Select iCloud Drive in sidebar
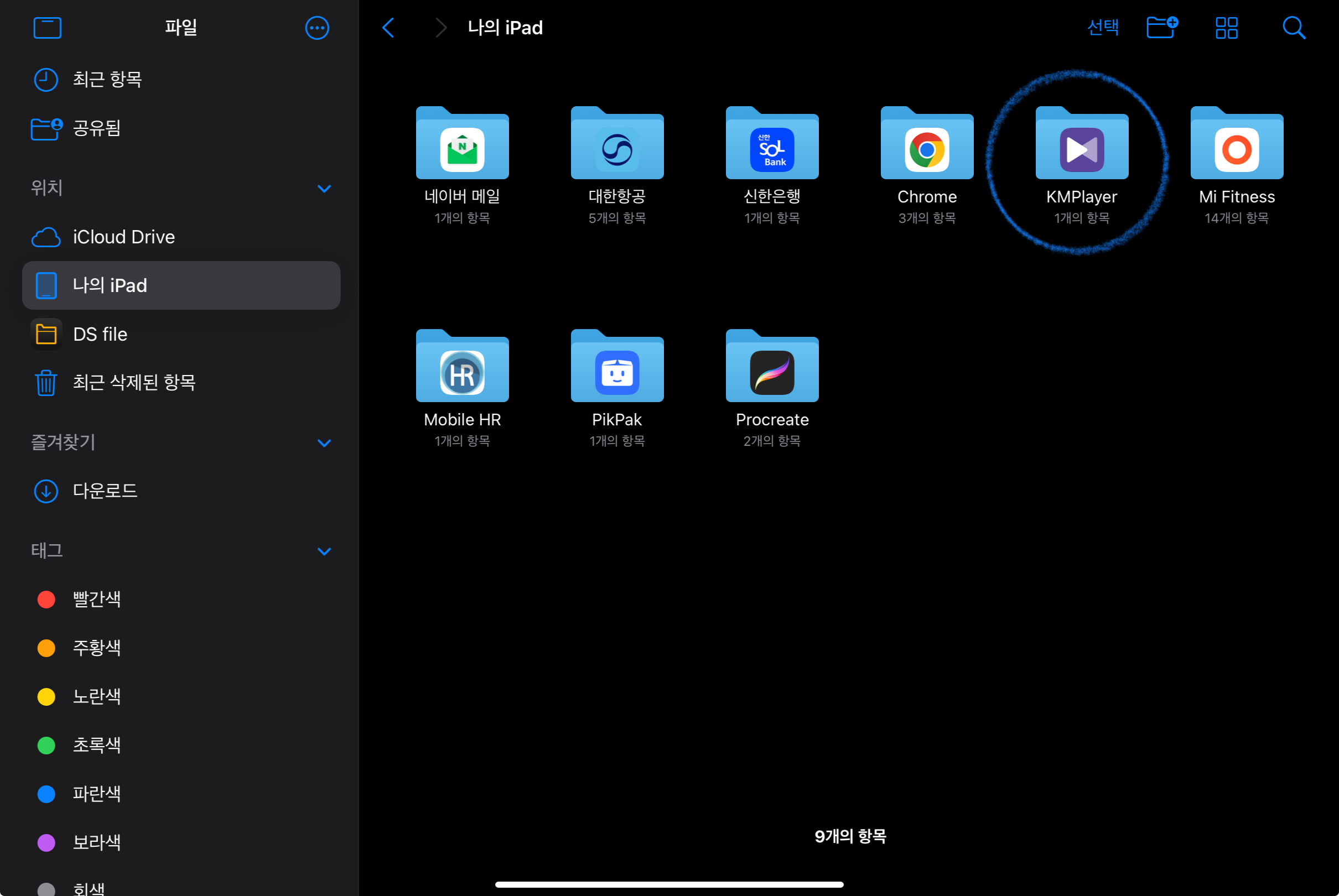This screenshot has width=1339, height=896. pos(123,237)
